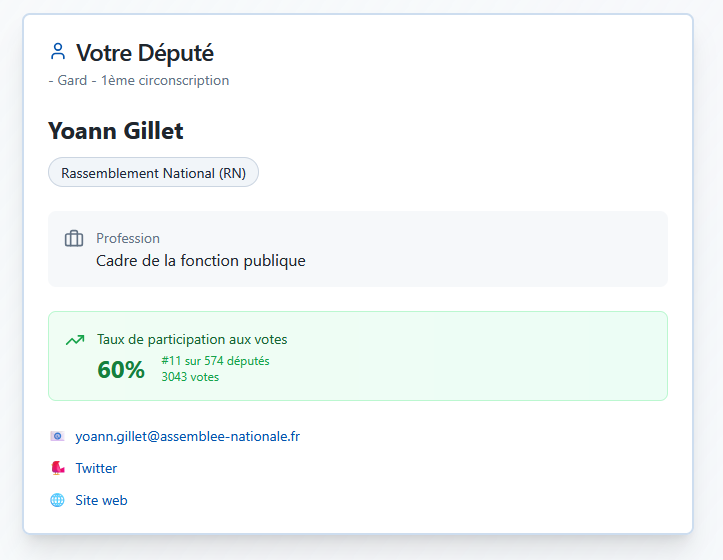The image size is (723, 560).
Task: Click the trending-up participation icon
Action: pos(74,340)
